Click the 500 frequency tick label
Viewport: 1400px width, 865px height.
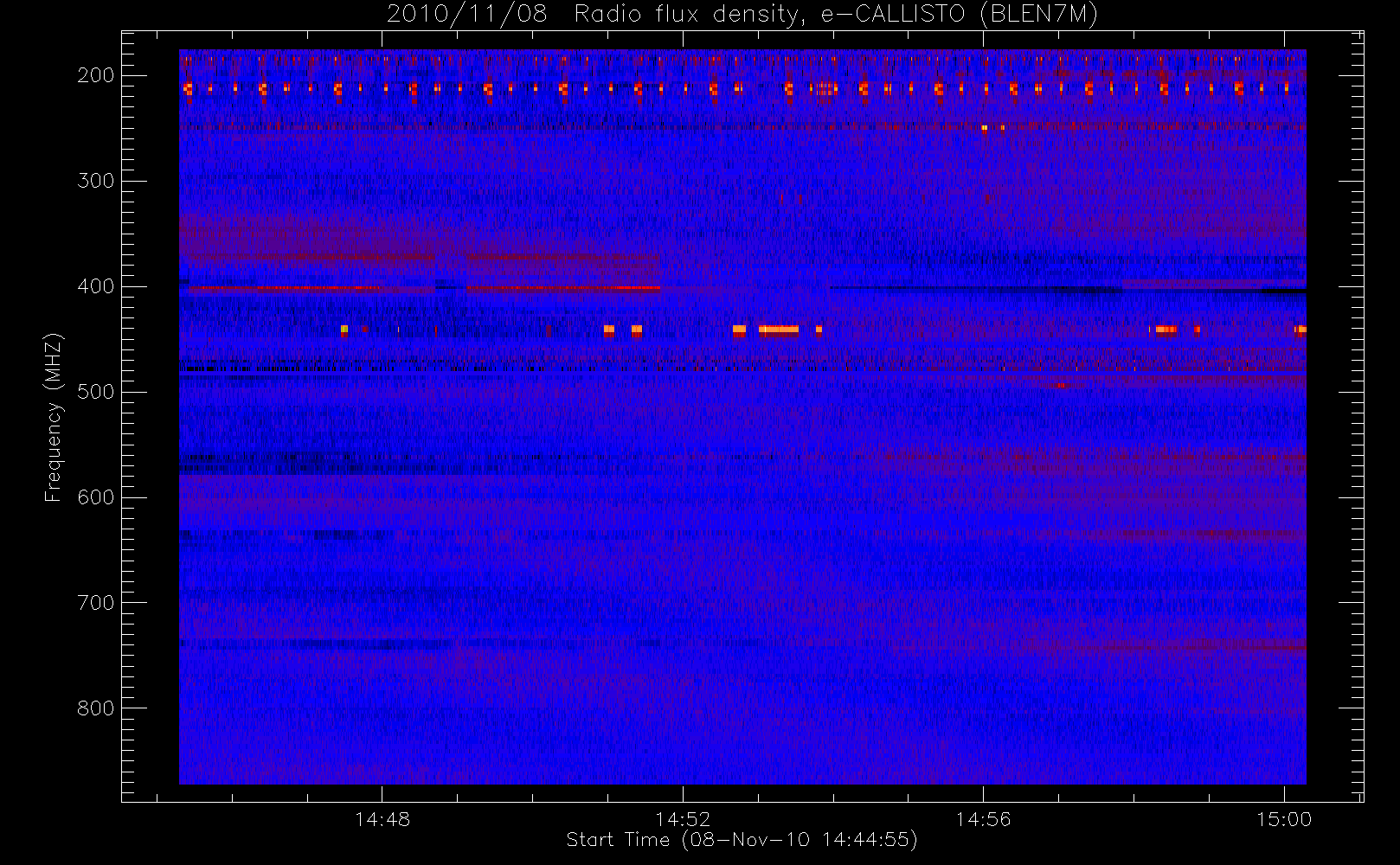click(95, 392)
